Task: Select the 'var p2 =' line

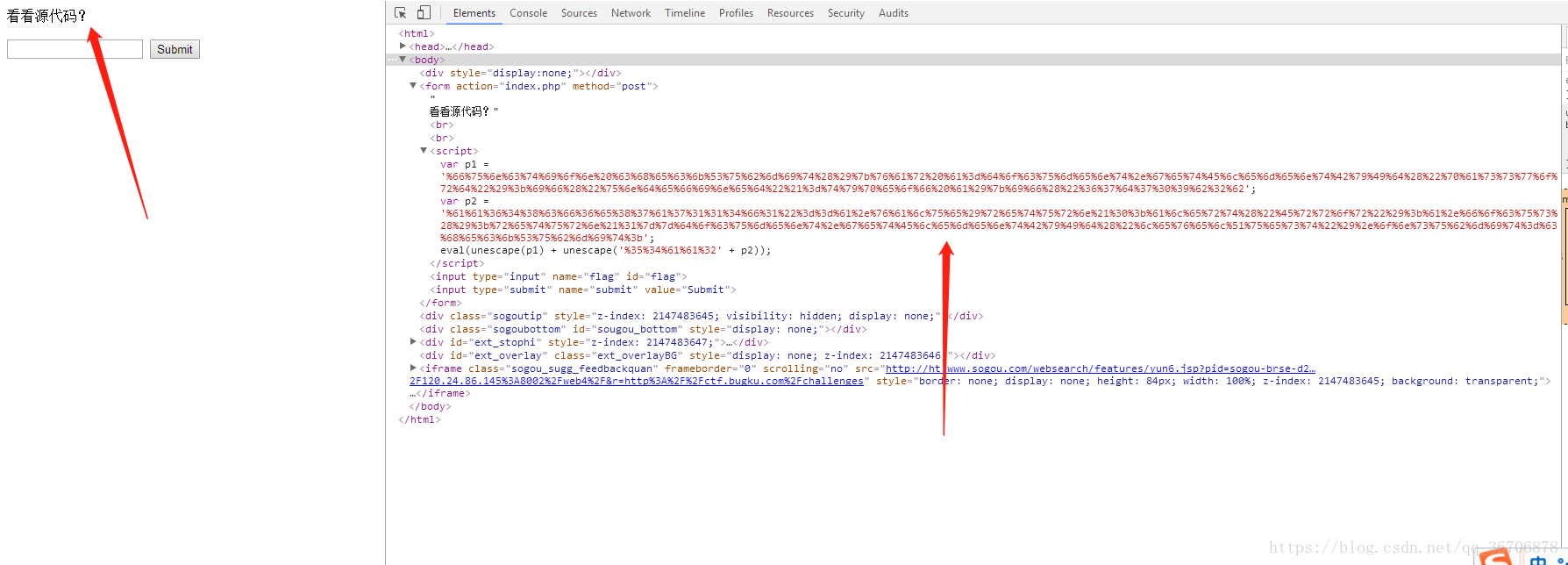Action: pos(465,201)
